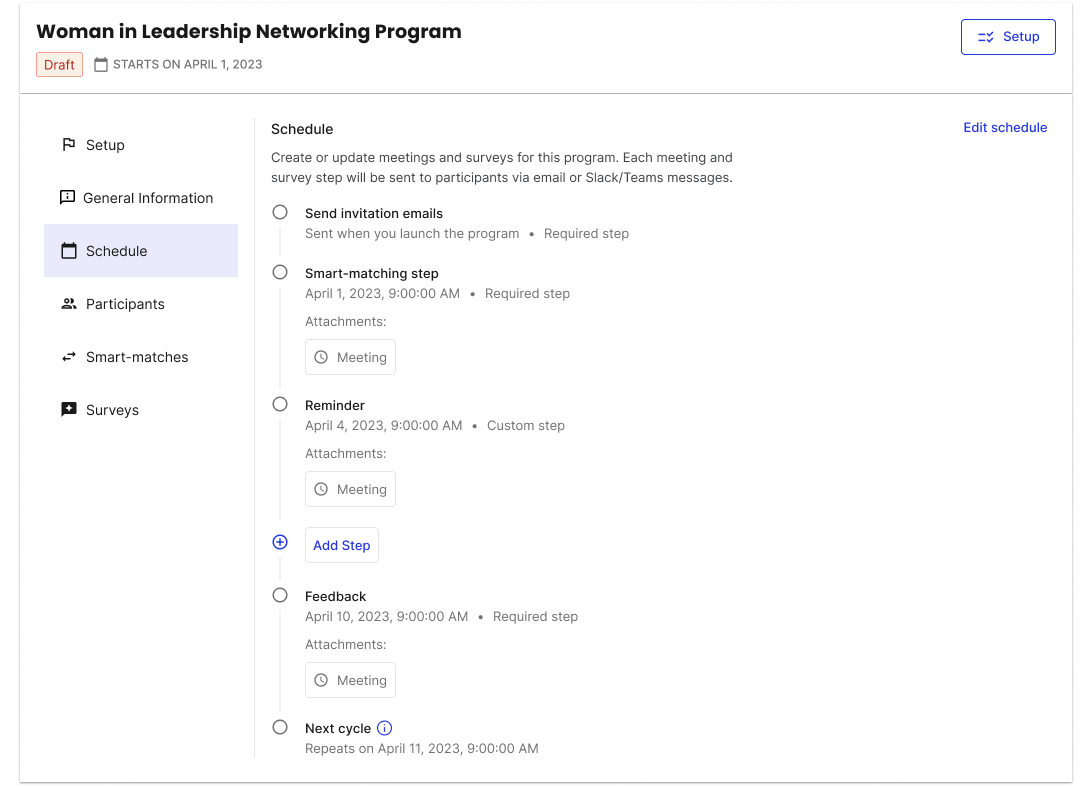Viewport: 1092px width, 787px height.
Task: Click Repeats on April 11, 2023 text
Action: pyautogui.click(x=421, y=749)
